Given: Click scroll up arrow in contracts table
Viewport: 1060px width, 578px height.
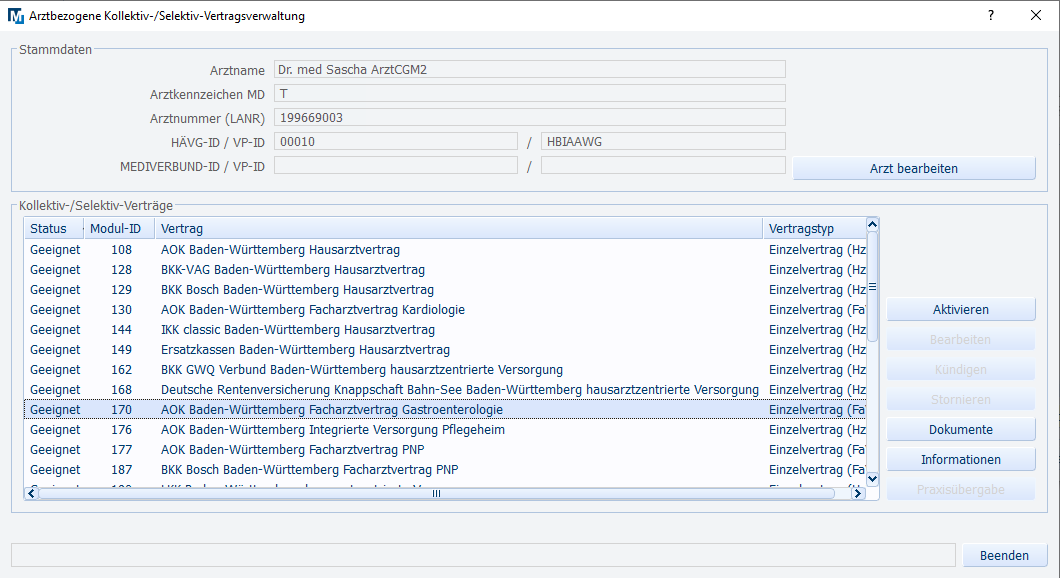Looking at the screenshot, I should pyautogui.click(x=872, y=226).
